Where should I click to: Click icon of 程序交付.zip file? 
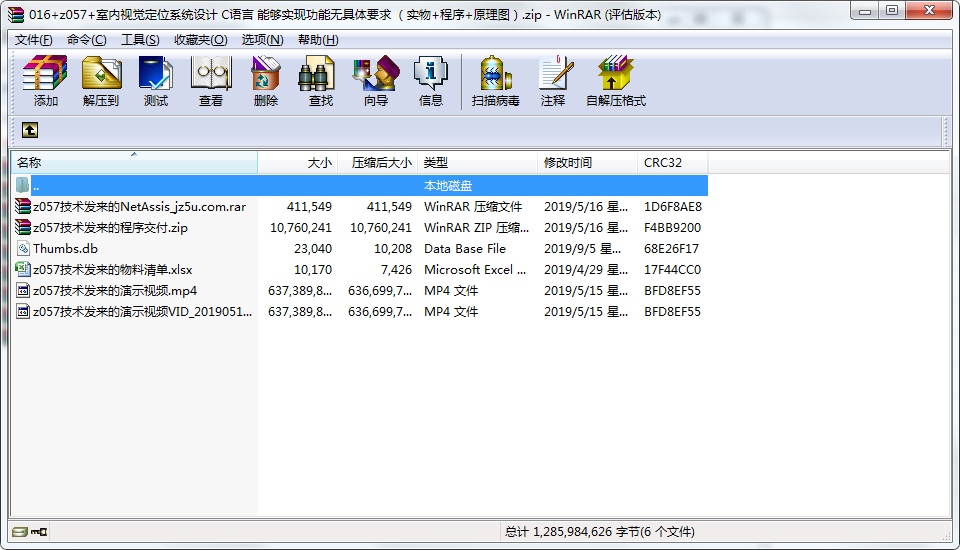coord(23,227)
